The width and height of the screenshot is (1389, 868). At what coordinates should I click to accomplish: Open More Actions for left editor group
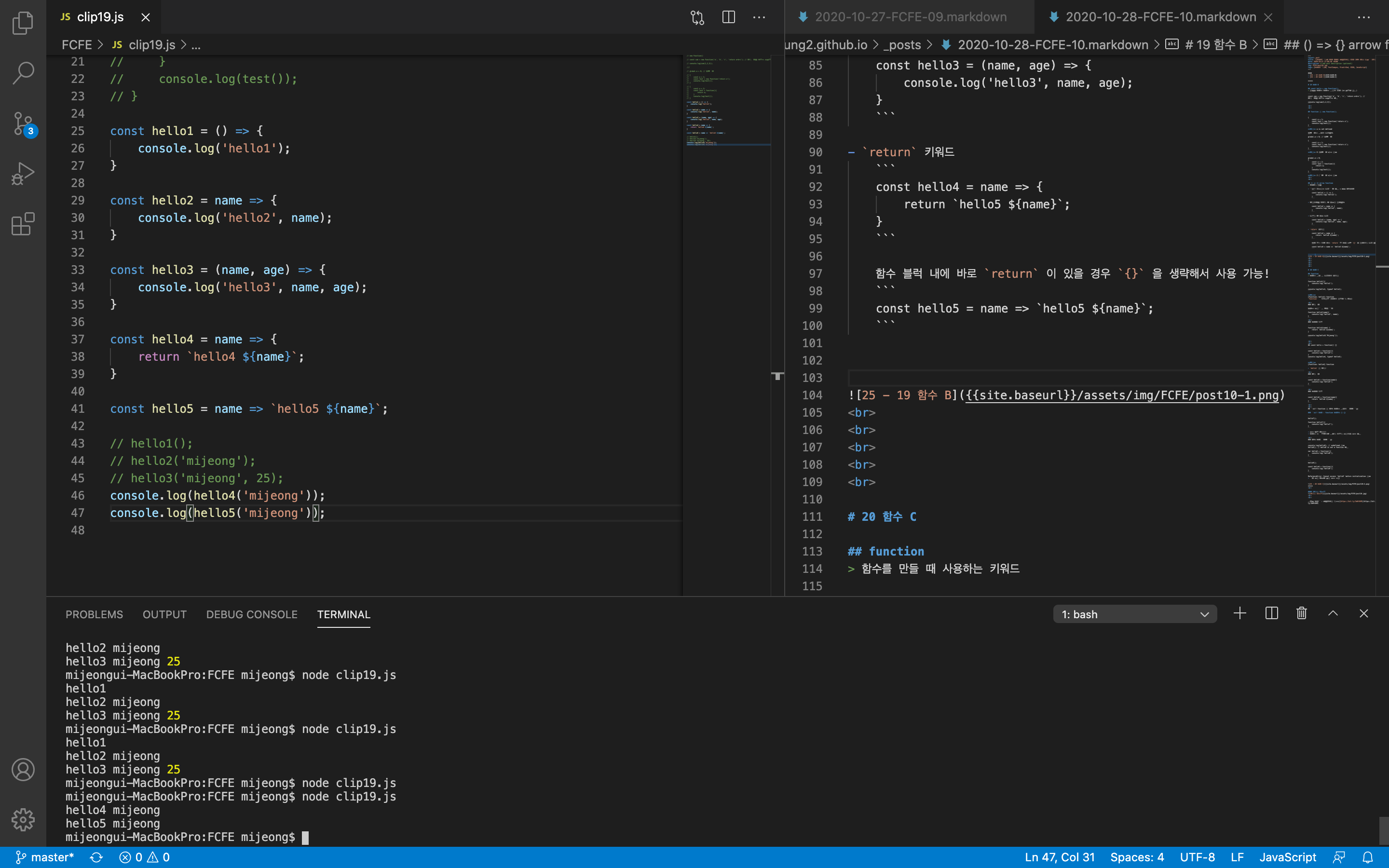(x=759, y=17)
